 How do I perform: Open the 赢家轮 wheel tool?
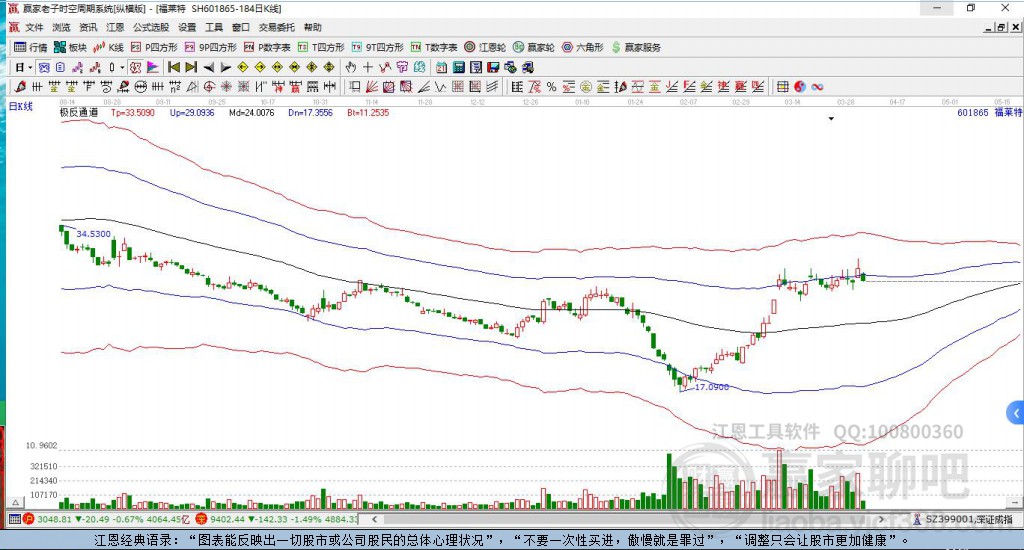pos(534,47)
